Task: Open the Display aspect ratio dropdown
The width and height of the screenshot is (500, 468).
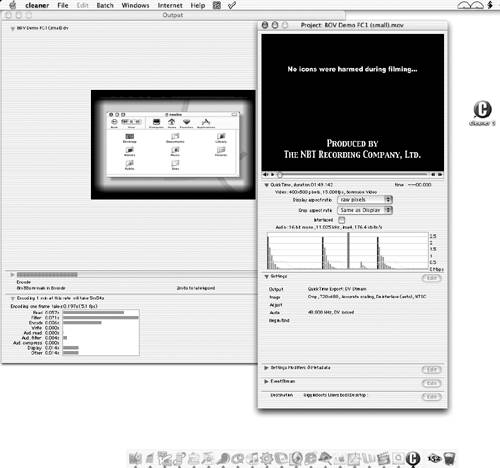Action: tap(365, 200)
